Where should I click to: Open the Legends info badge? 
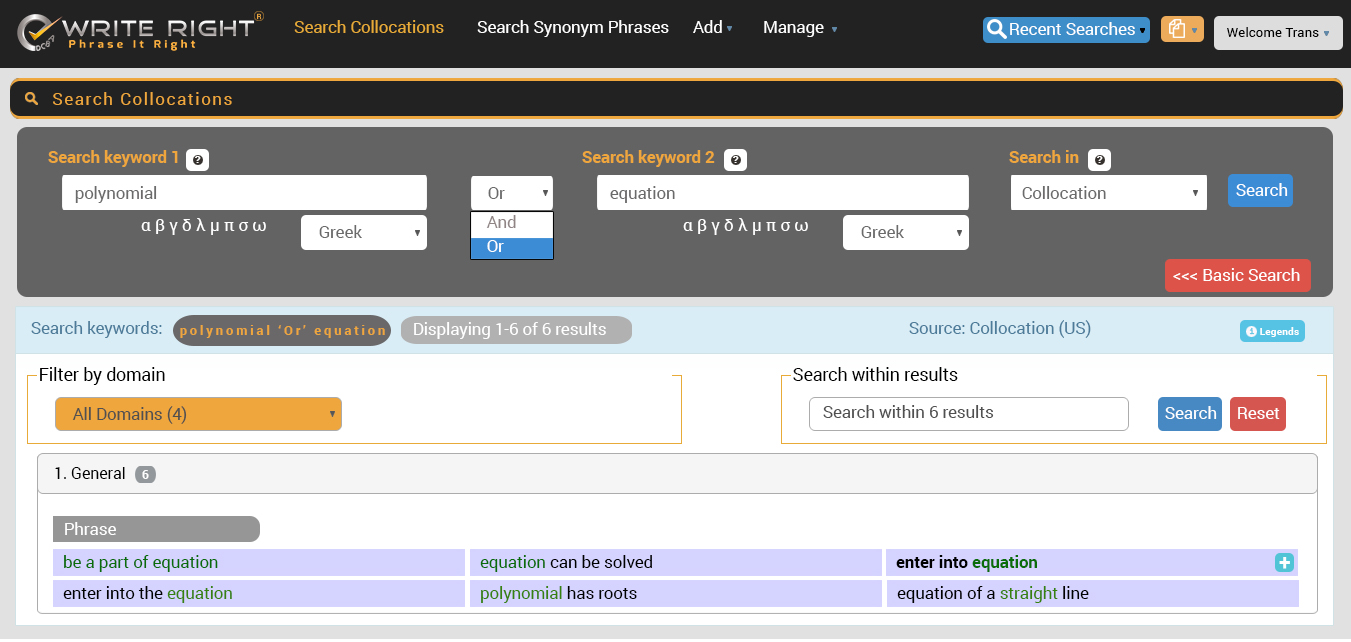click(1272, 331)
